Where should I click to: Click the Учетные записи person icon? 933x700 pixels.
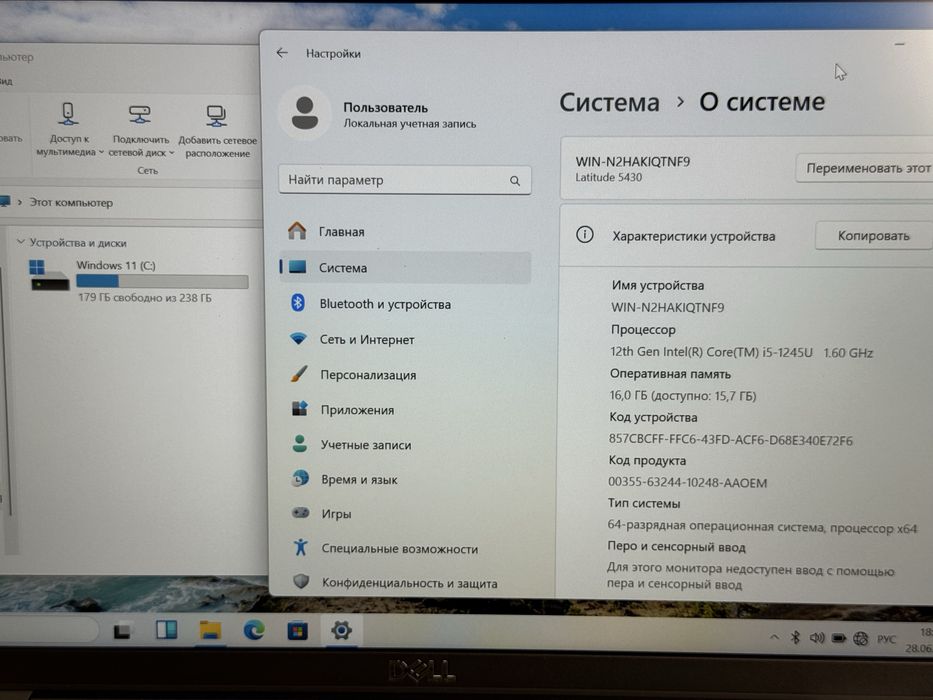click(300, 443)
